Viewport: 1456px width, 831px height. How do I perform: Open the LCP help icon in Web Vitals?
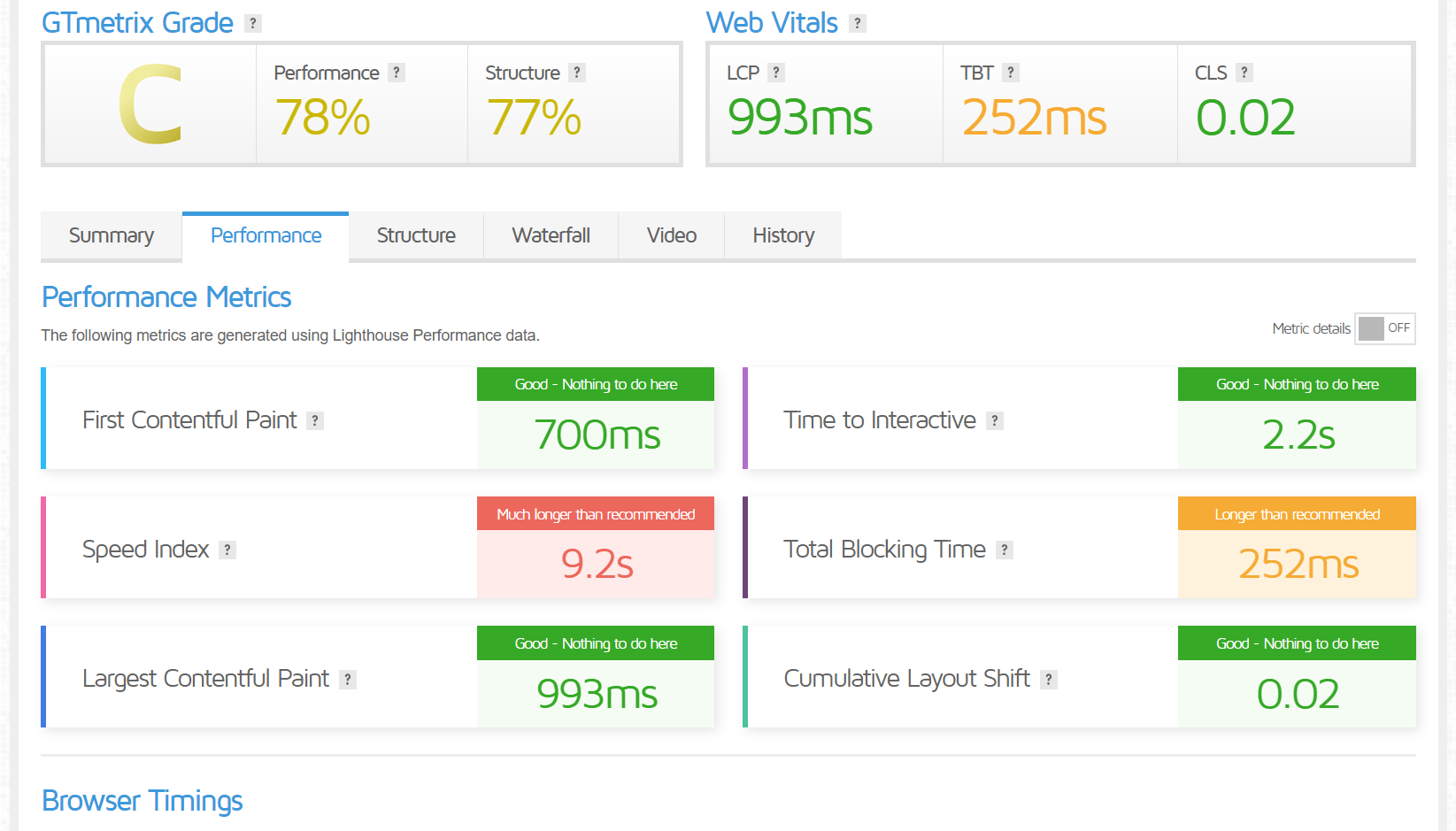click(777, 73)
